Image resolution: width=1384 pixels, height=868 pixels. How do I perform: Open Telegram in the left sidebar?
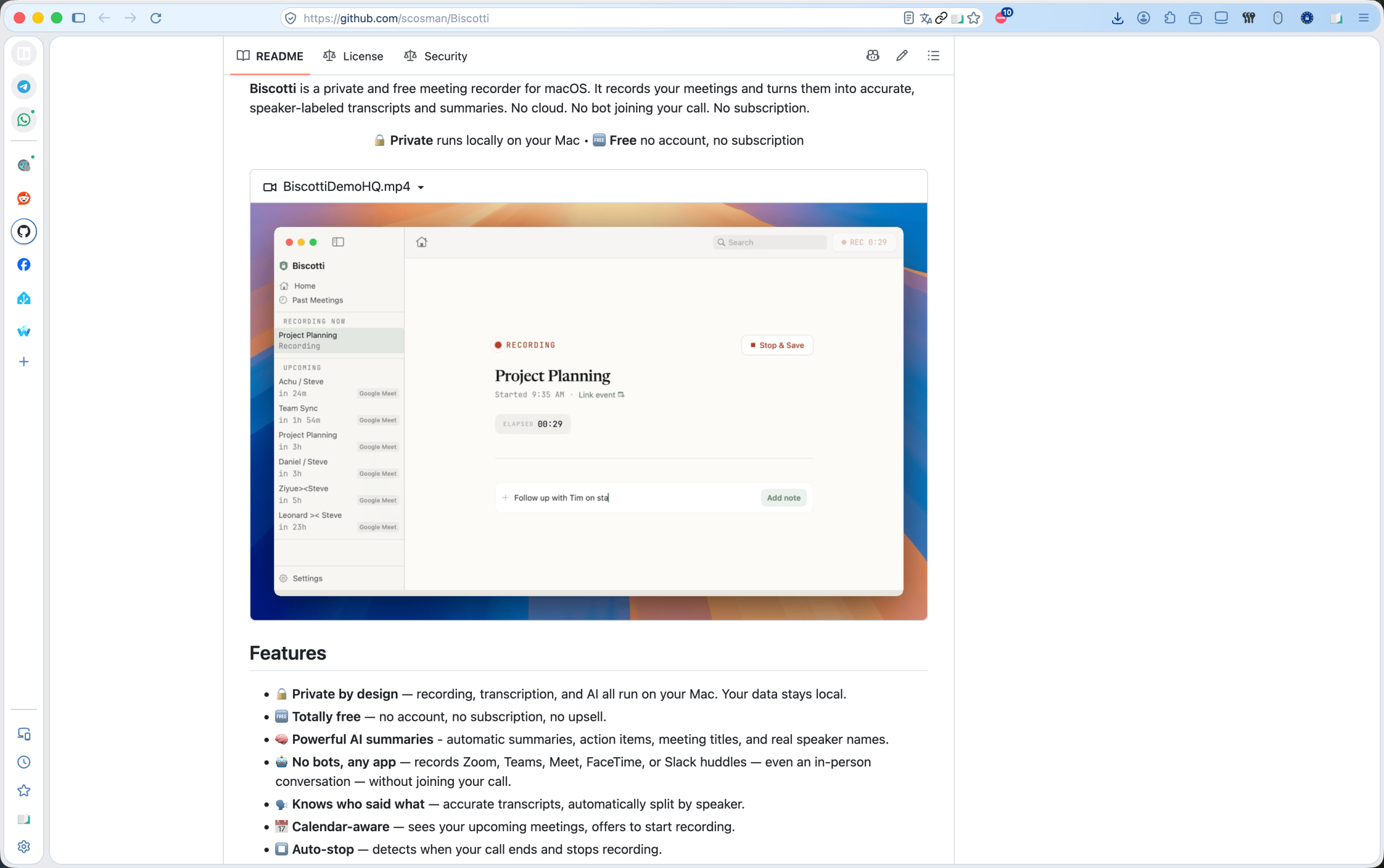coord(24,86)
